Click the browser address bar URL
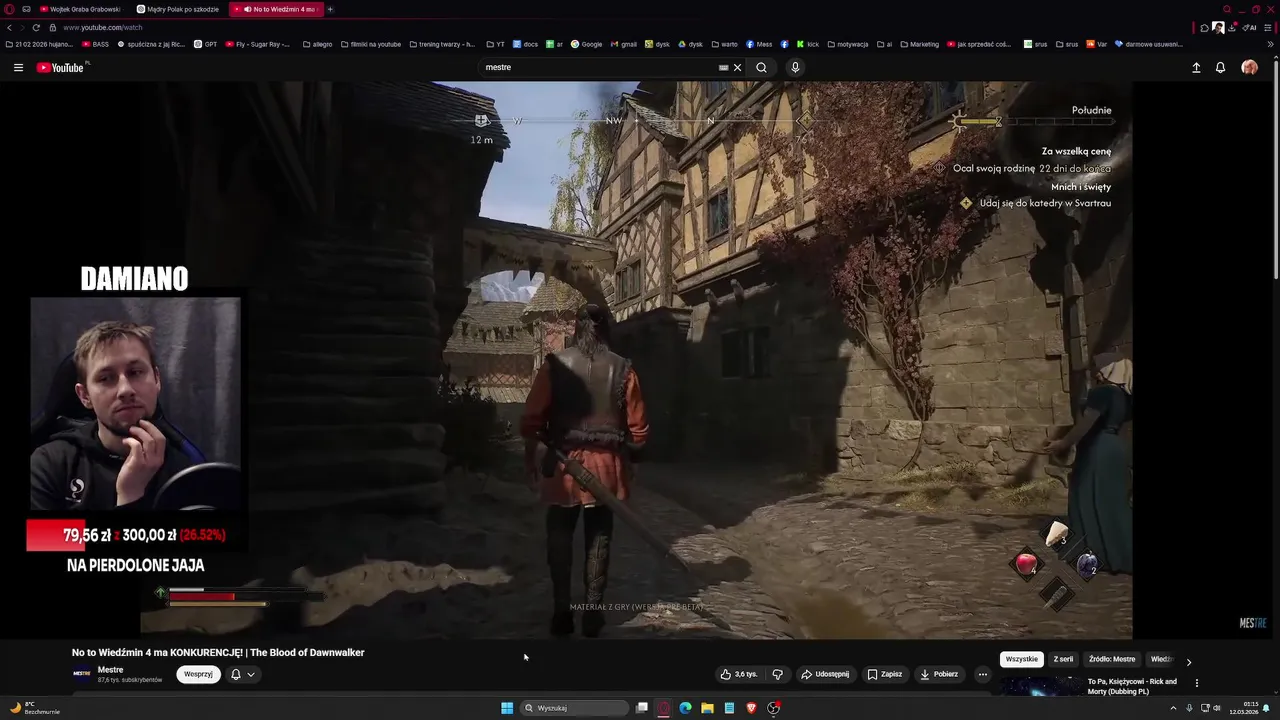The image size is (1280, 720). 102,27
